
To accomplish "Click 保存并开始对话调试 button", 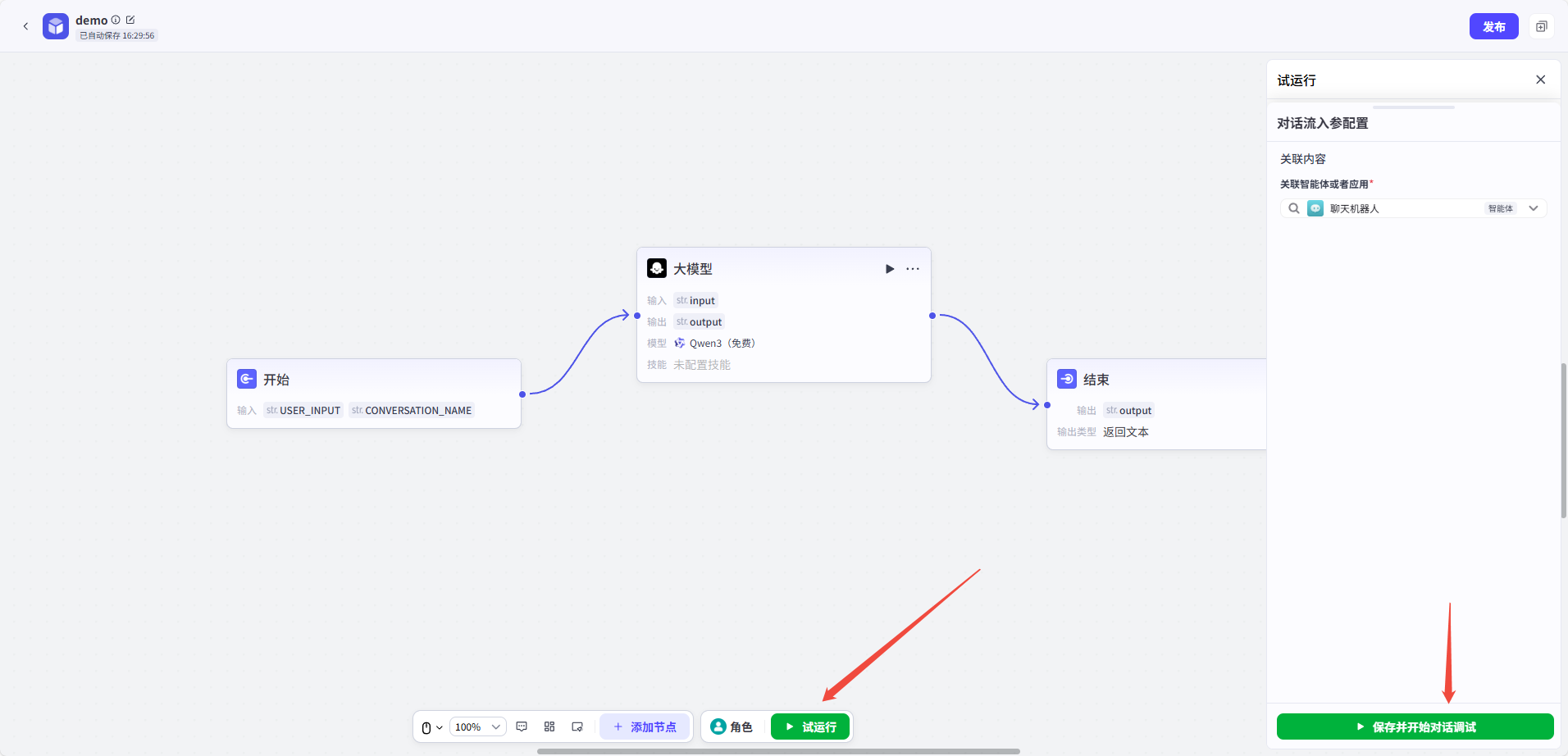I will point(1415,726).
